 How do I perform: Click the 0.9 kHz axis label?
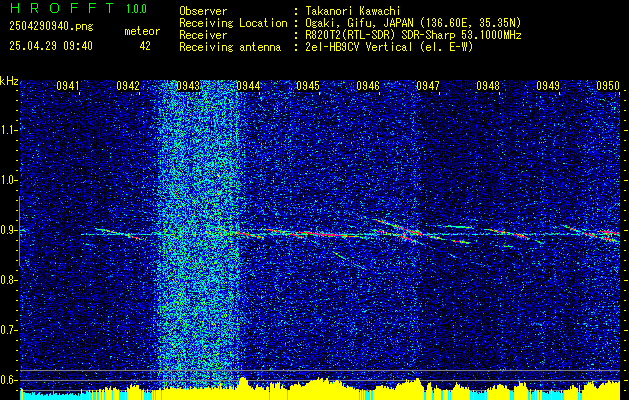9,230
